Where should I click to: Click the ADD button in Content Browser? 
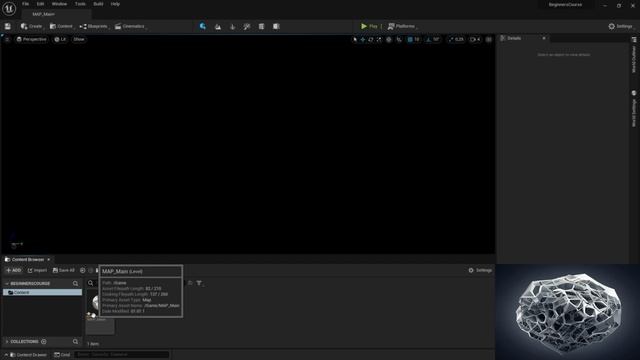click(x=13, y=270)
